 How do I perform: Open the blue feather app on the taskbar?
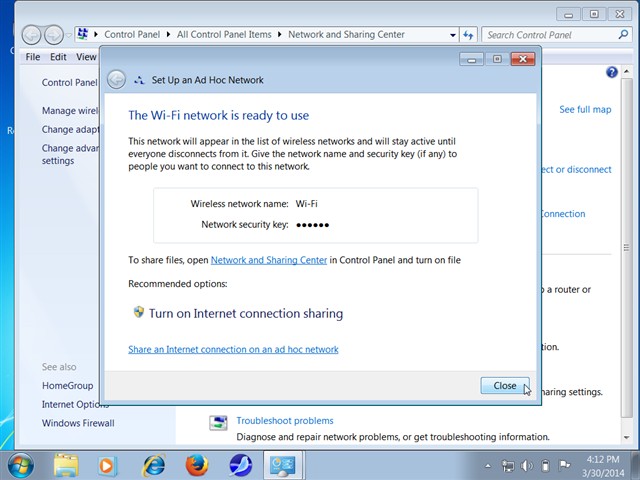tap(240, 466)
